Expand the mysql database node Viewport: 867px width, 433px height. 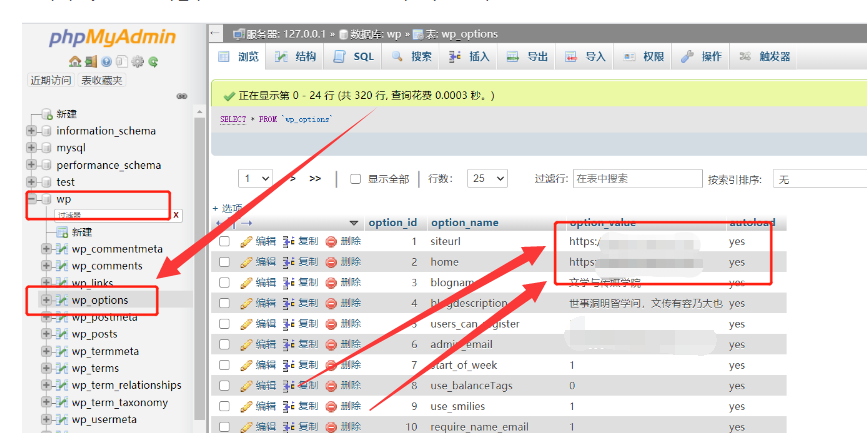(x=32, y=148)
